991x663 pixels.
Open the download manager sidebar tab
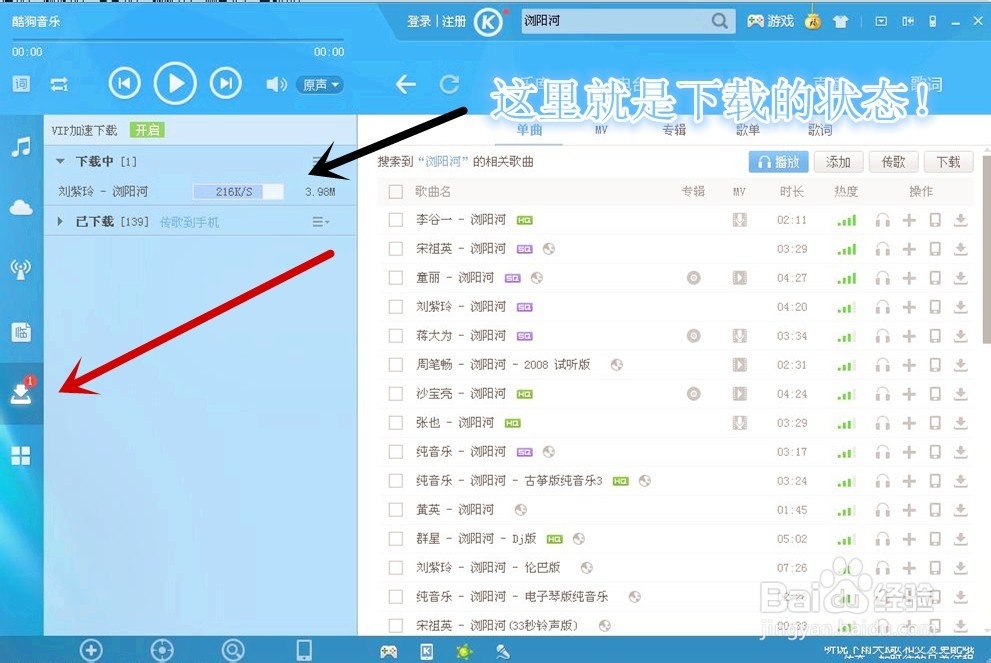(21, 392)
